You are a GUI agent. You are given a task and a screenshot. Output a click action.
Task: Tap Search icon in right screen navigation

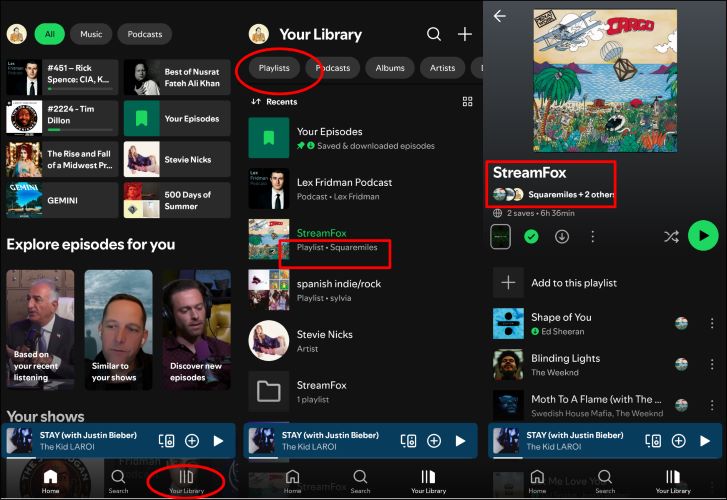[605, 481]
